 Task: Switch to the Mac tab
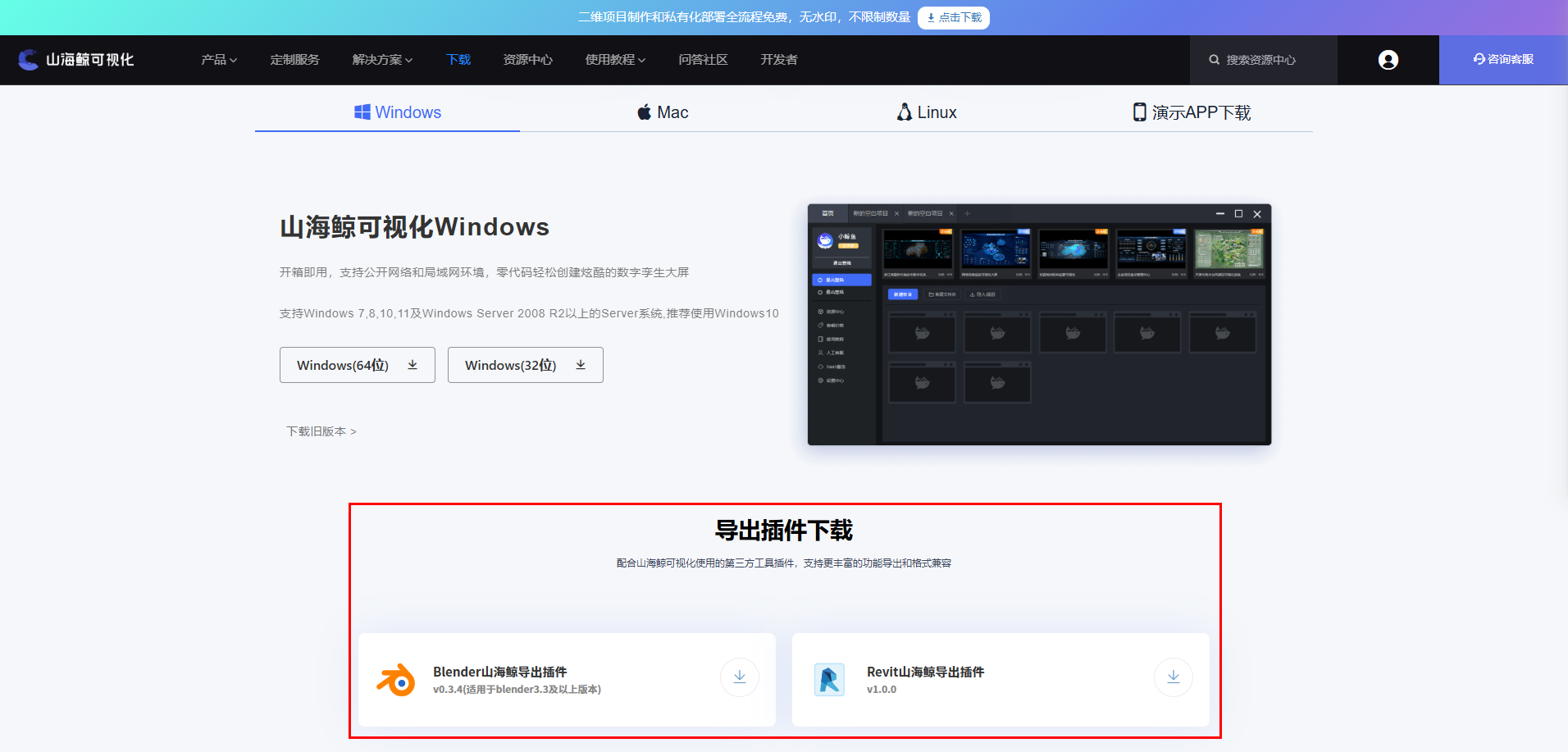click(663, 112)
